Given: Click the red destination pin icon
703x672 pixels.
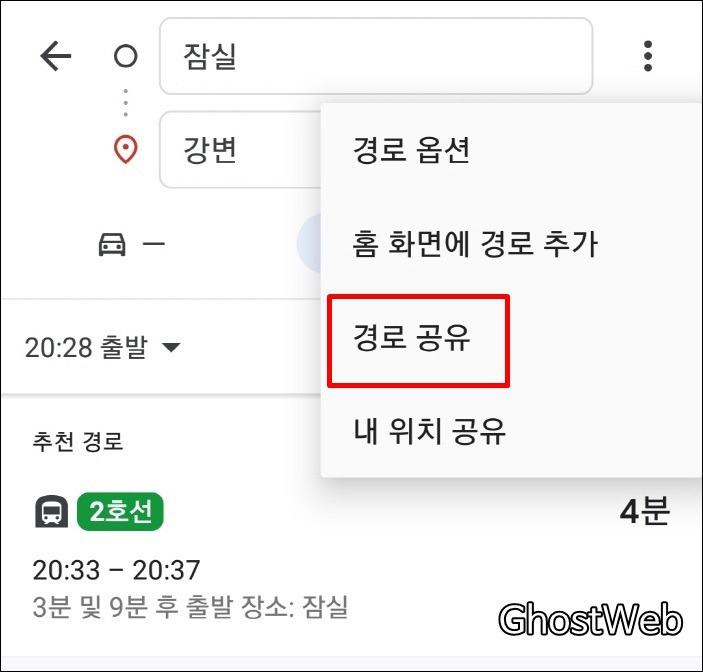Looking at the screenshot, I should [126, 149].
